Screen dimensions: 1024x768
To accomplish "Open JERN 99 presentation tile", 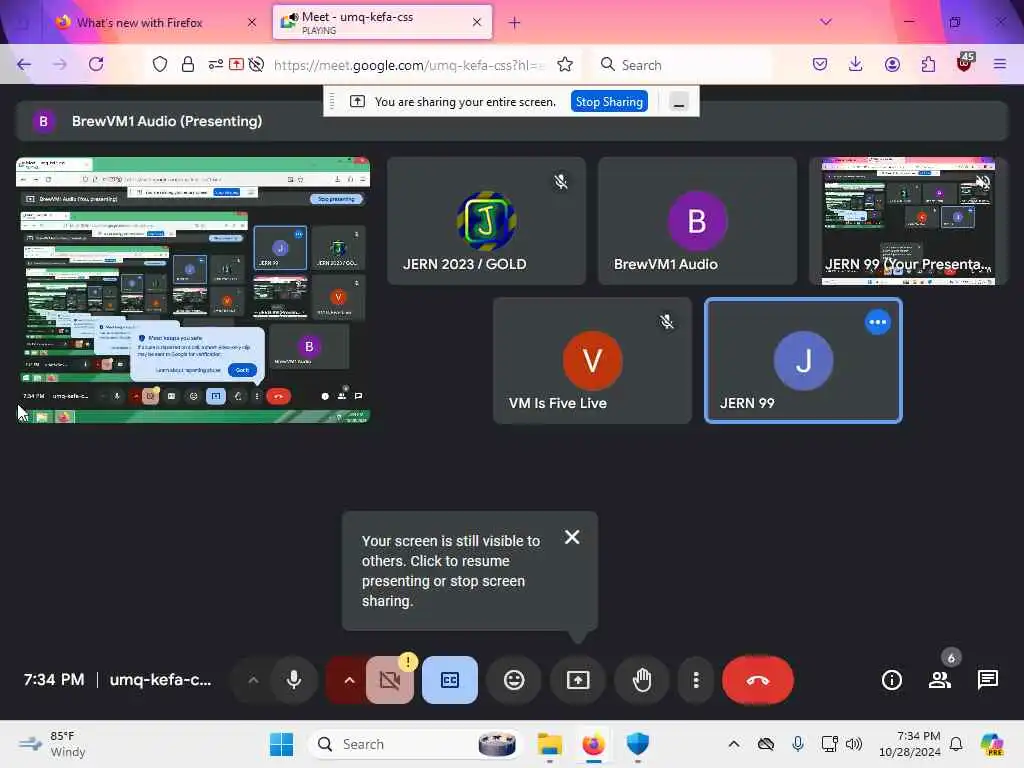I will tap(908, 221).
